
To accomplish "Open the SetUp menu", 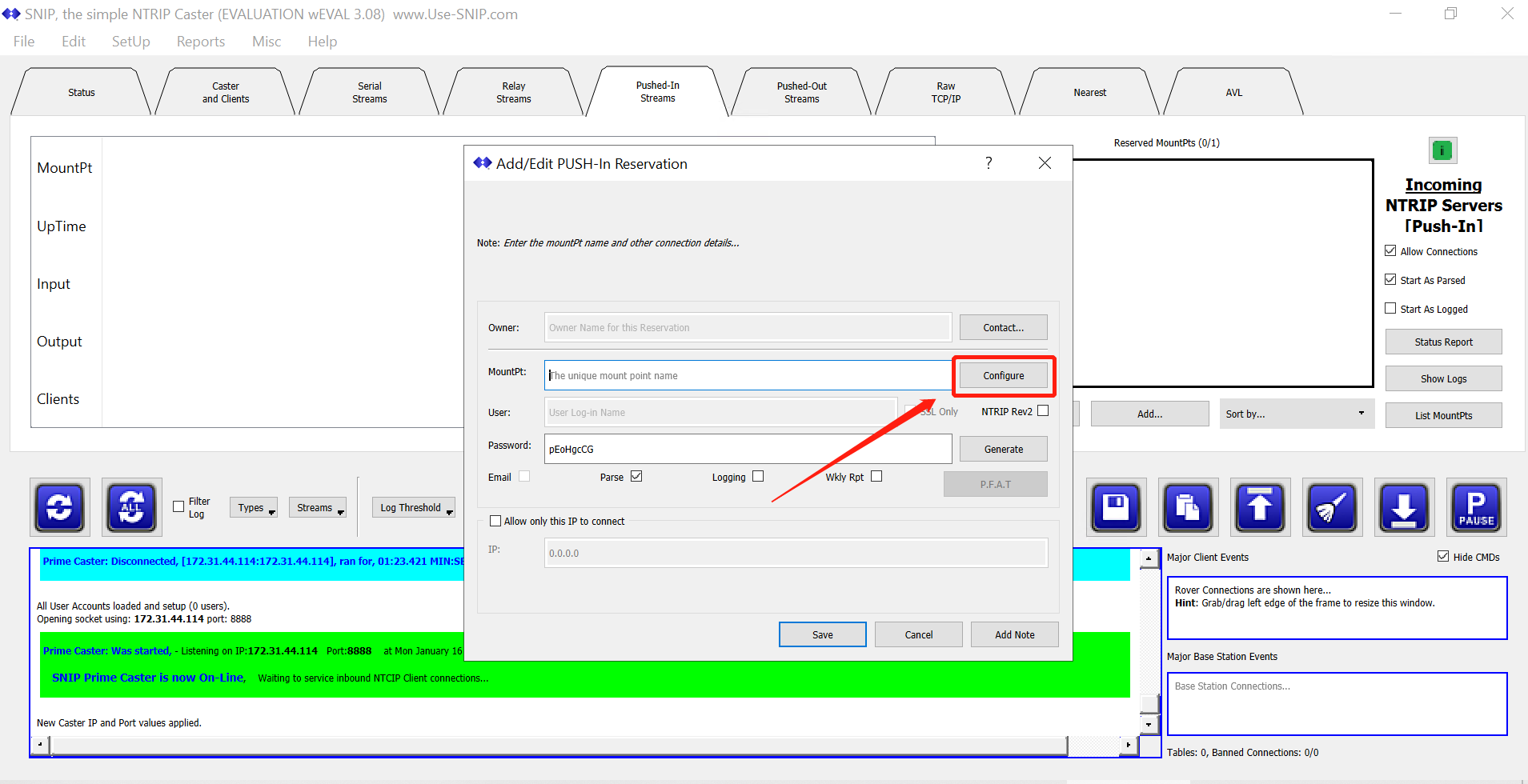I will click(130, 42).
